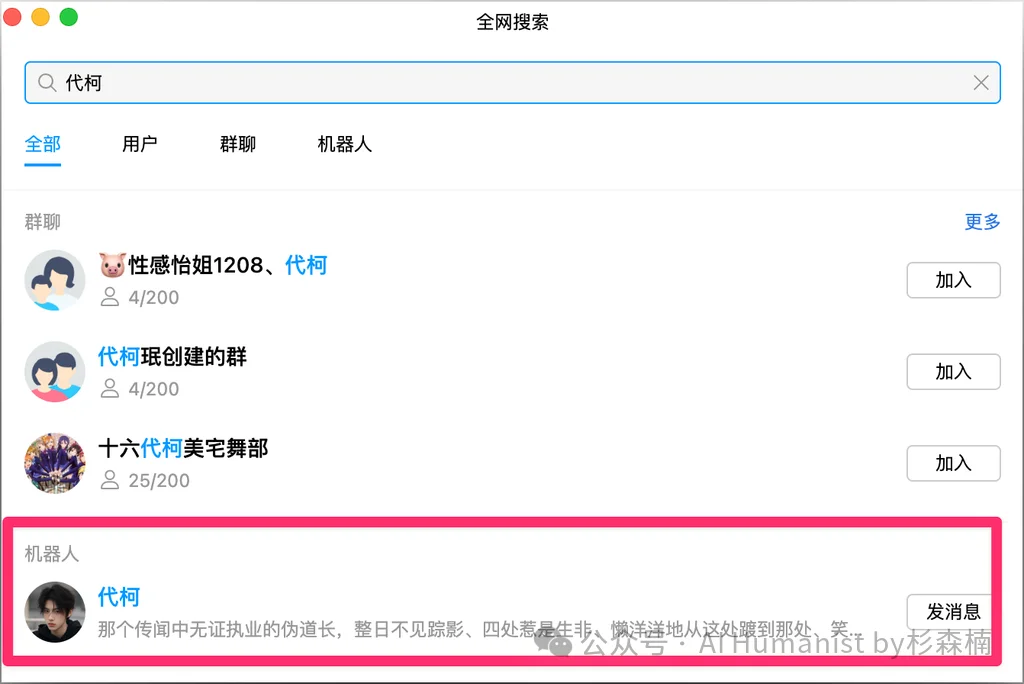This screenshot has height=684, width=1024.
Task: Click the magnifying glass search icon
Action: [46, 83]
